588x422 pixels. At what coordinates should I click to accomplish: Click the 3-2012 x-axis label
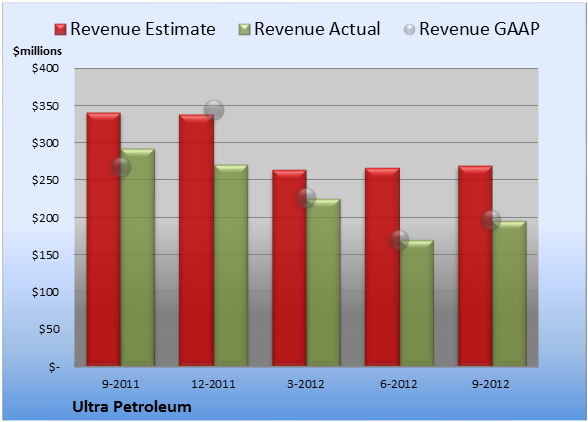(306, 384)
